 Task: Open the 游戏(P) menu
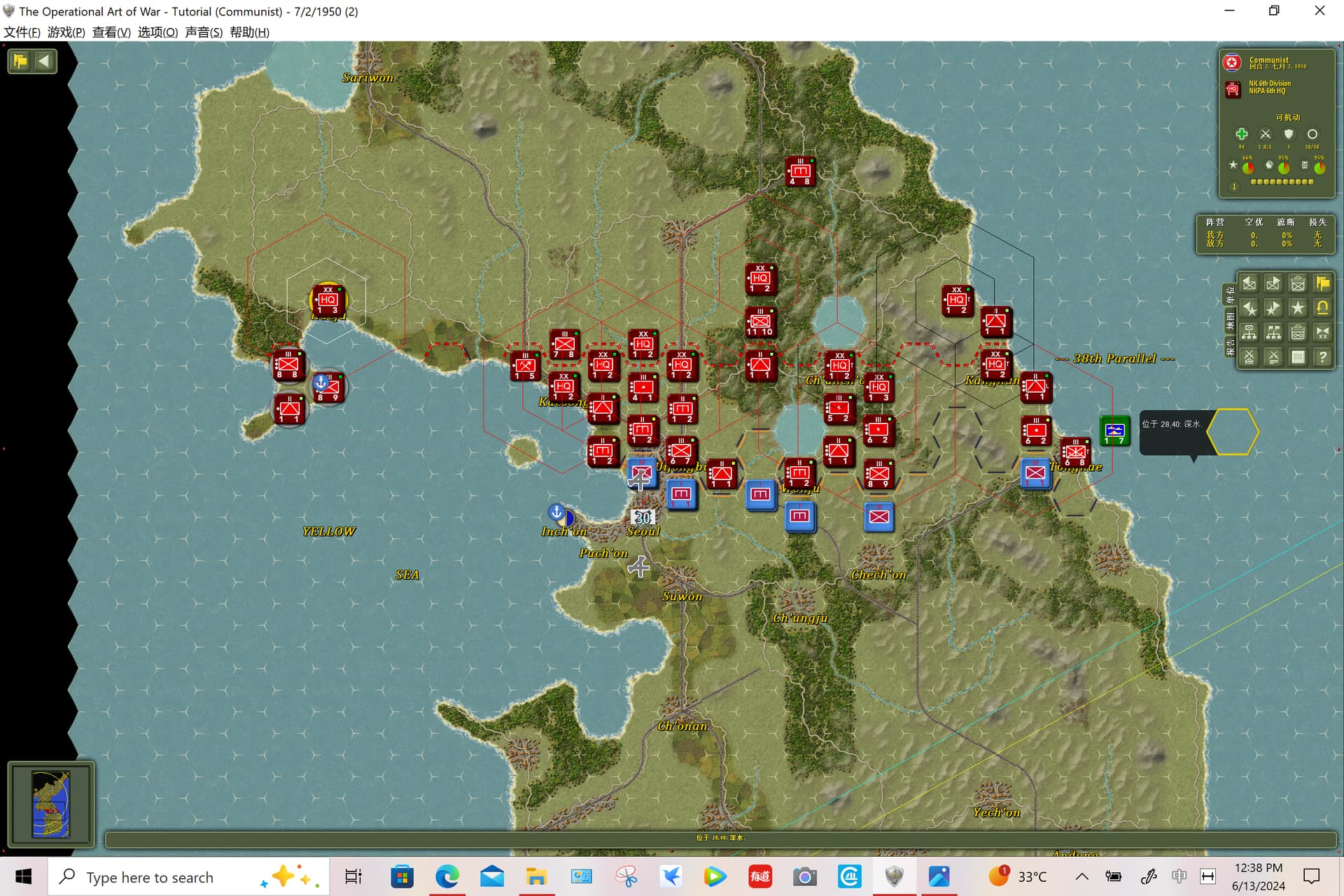pyautogui.click(x=66, y=32)
